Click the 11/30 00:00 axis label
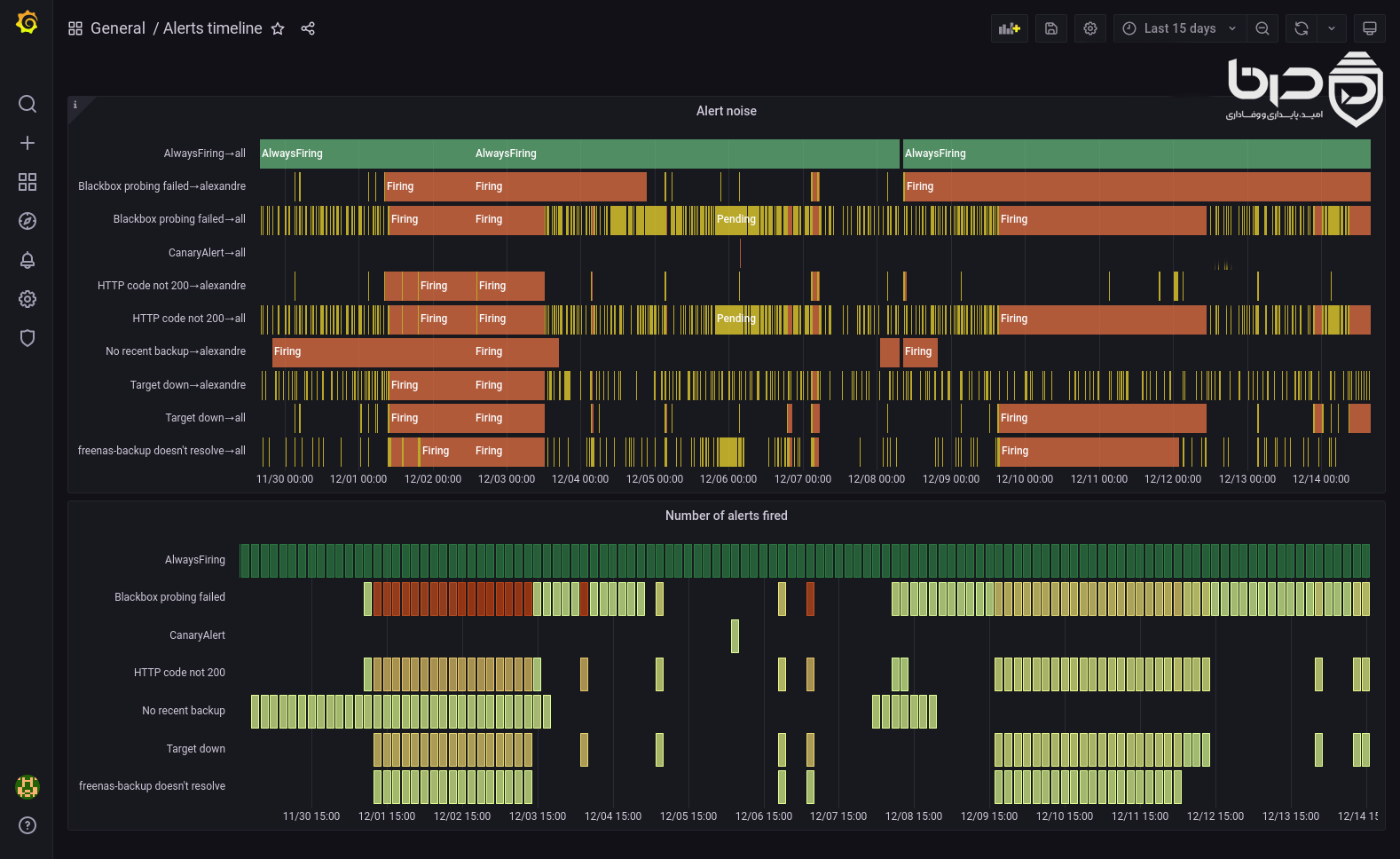The width and height of the screenshot is (1400, 859). (x=285, y=479)
